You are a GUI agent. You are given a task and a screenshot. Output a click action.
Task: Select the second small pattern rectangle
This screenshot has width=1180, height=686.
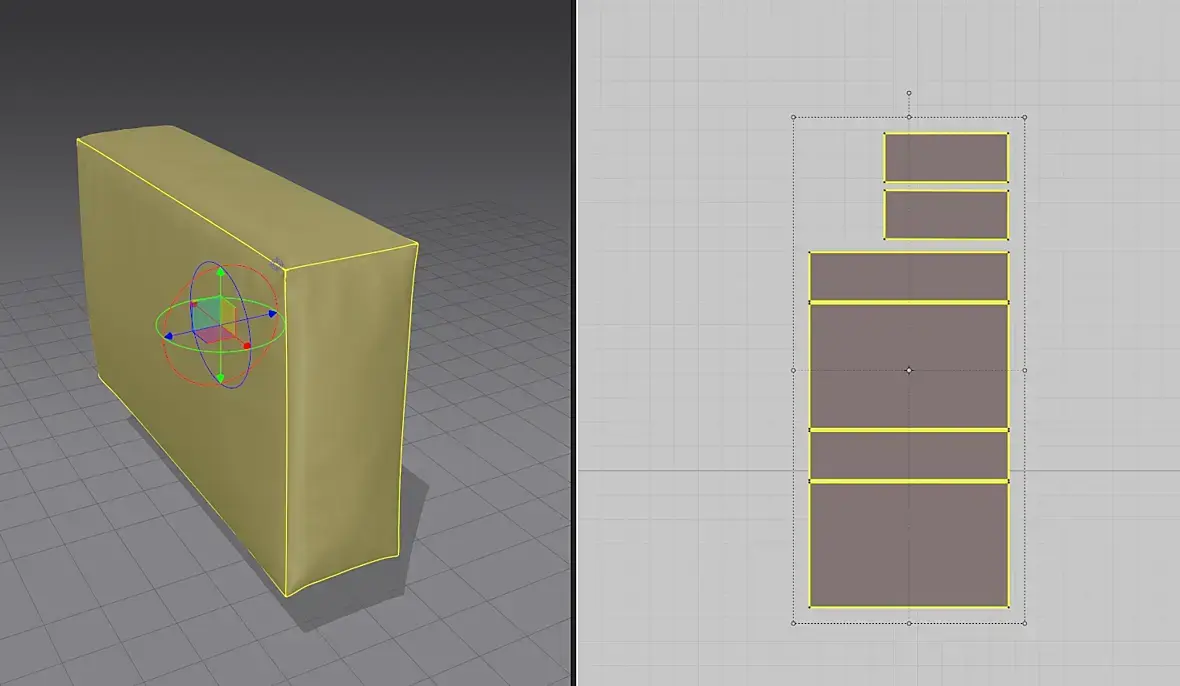tap(946, 214)
